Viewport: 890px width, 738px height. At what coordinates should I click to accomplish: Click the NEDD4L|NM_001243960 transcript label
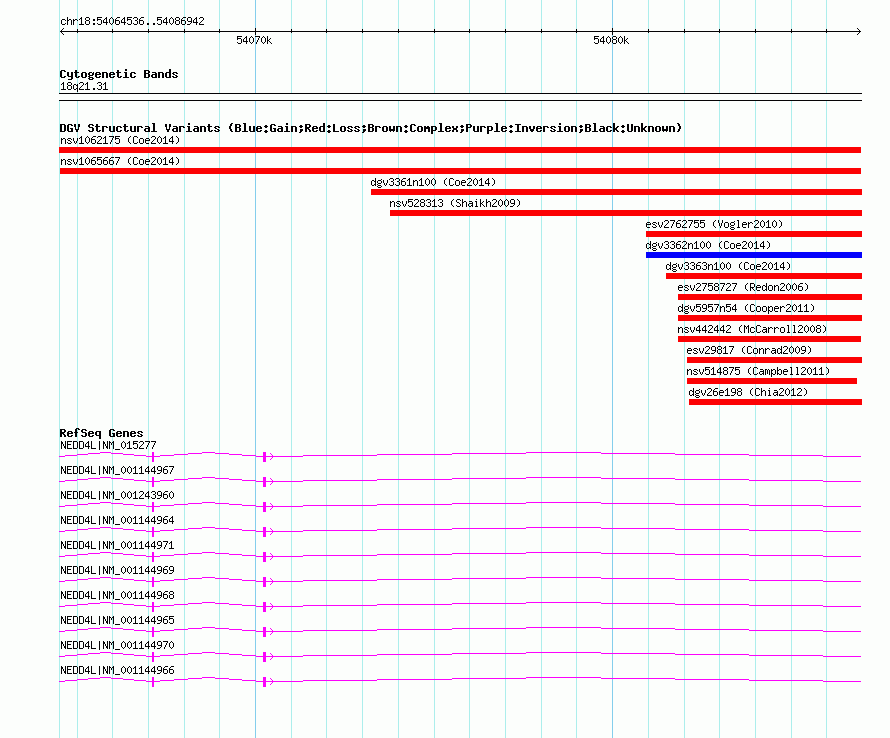click(x=117, y=496)
